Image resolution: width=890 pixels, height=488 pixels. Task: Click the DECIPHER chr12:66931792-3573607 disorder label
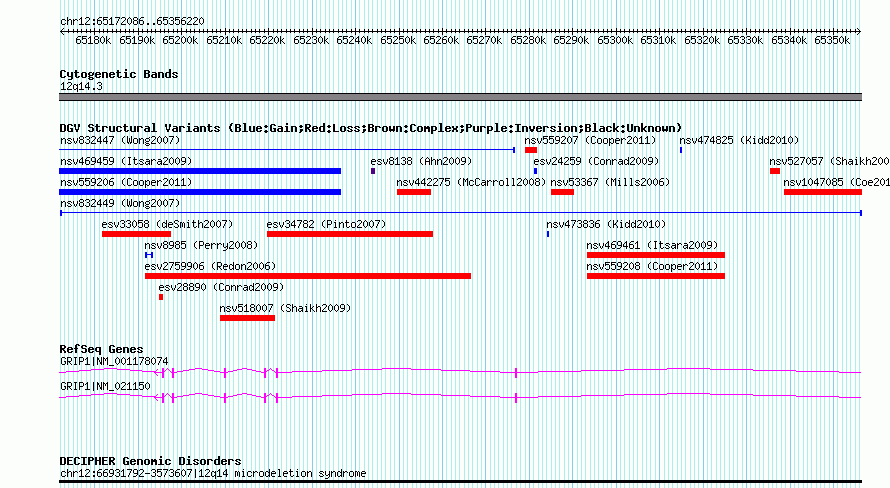(213, 473)
